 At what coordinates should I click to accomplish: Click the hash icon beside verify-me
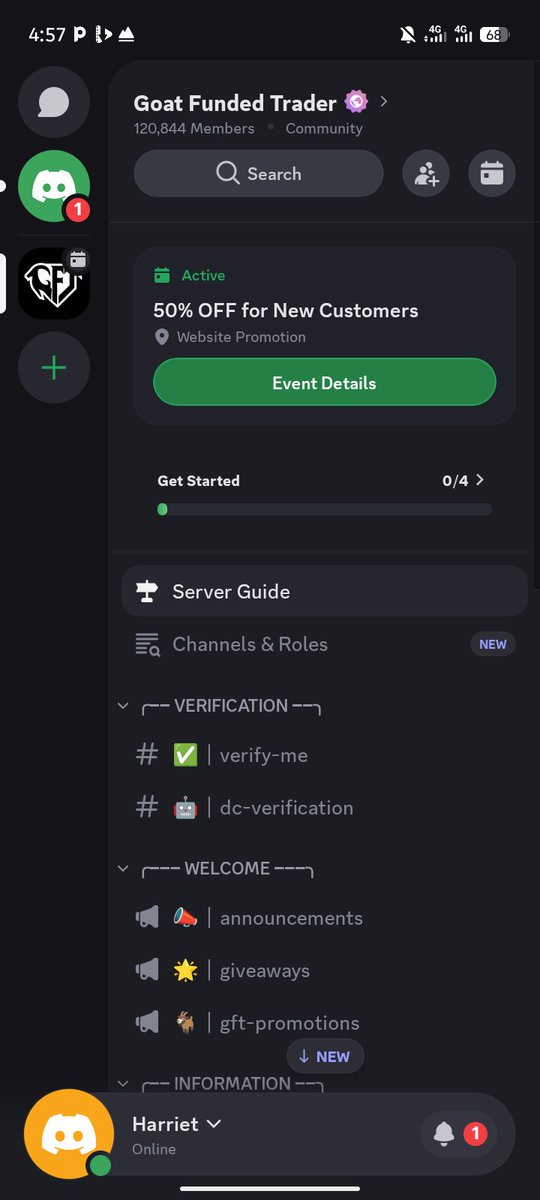pyautogui.click(x=147, y=755)
